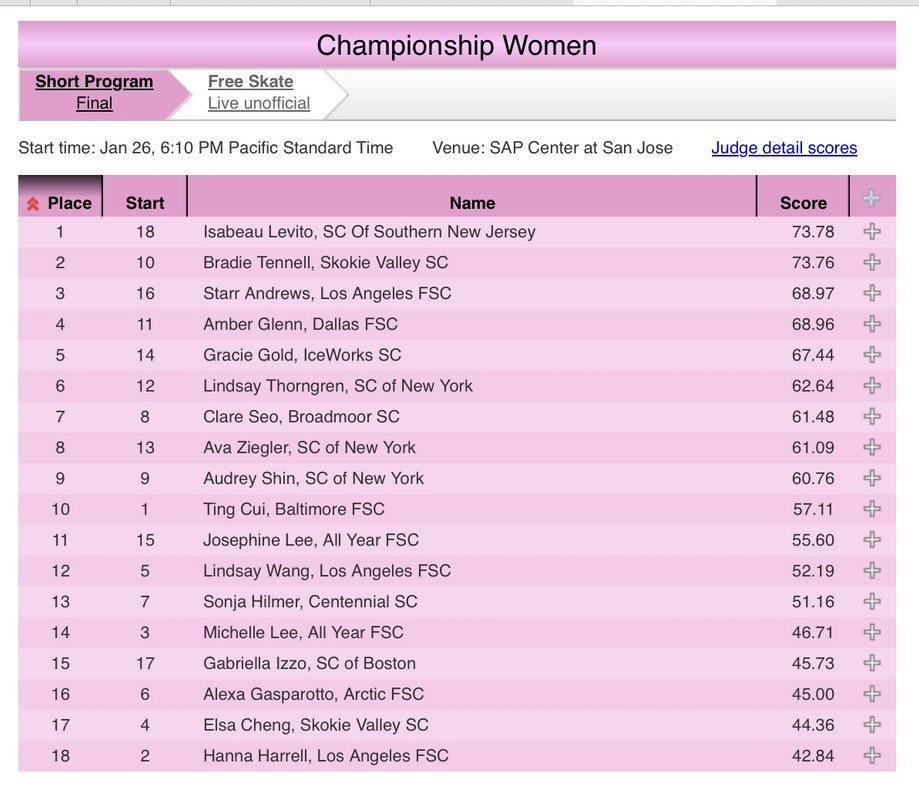Expand all rows via header plus icon

[871, 198]
